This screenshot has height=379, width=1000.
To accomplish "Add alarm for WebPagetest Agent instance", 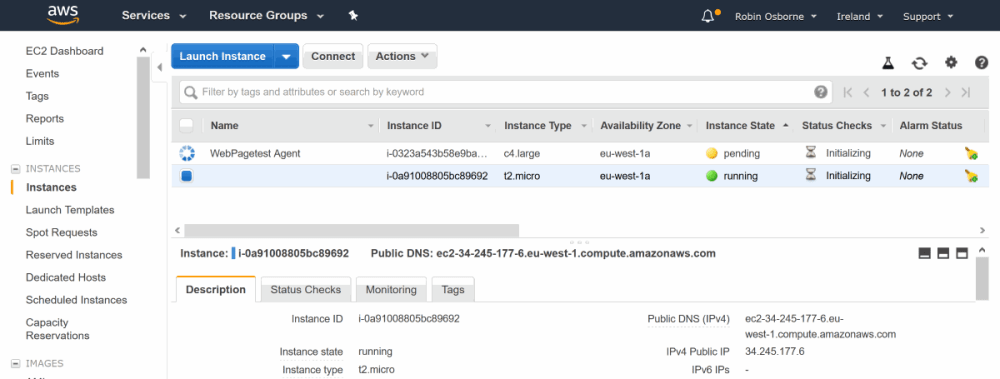I will [x=971, y=153].
